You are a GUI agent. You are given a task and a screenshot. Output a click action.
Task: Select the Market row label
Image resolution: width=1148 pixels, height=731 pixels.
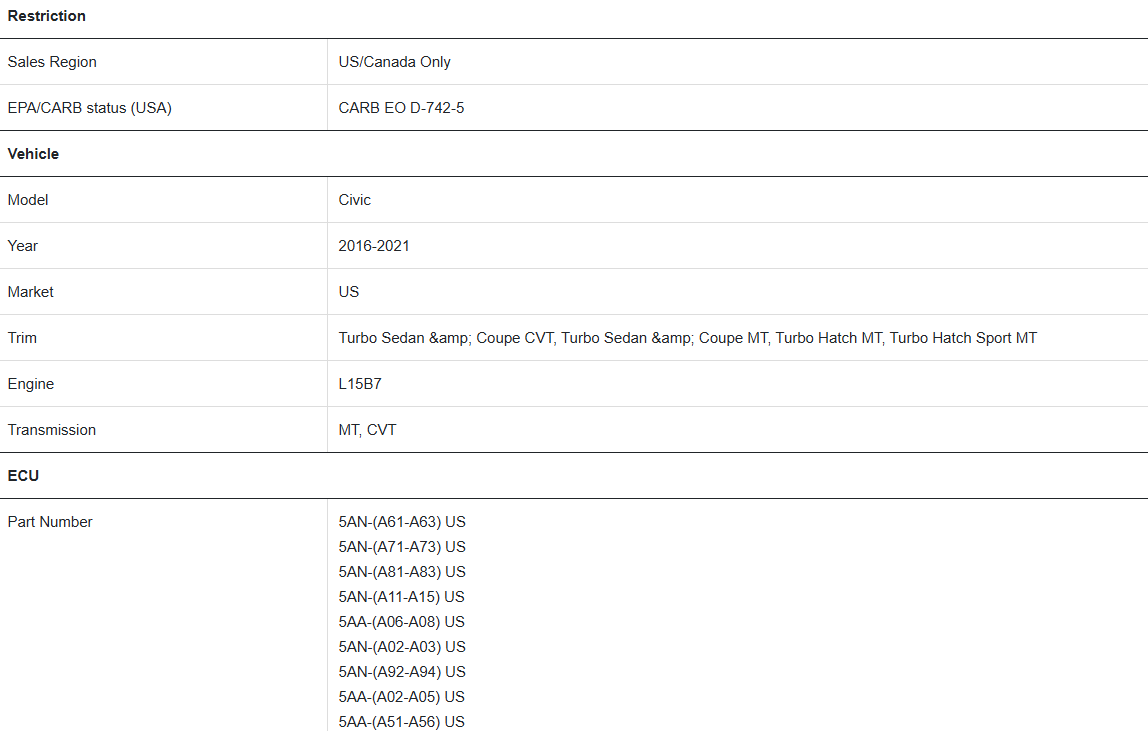pyautogui.click(x=30, y=292)
